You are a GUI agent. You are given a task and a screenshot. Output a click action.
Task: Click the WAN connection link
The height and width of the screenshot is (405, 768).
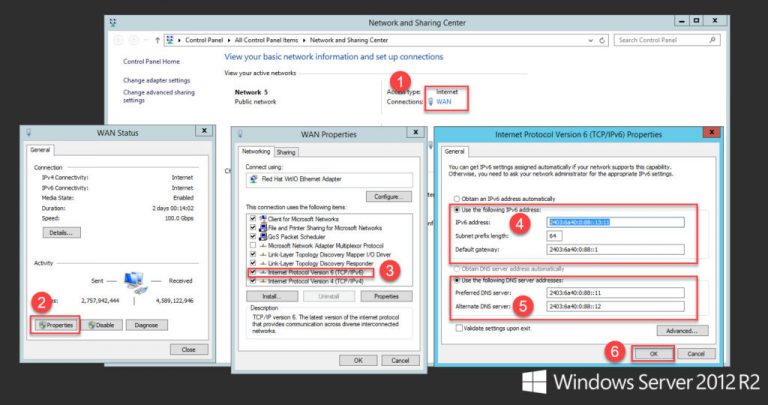445,101
